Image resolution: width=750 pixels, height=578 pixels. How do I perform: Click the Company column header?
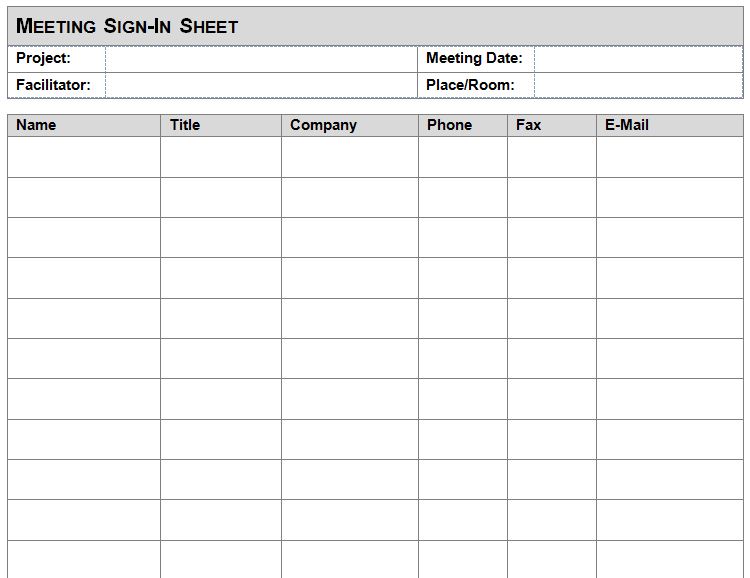pos(350,125)
